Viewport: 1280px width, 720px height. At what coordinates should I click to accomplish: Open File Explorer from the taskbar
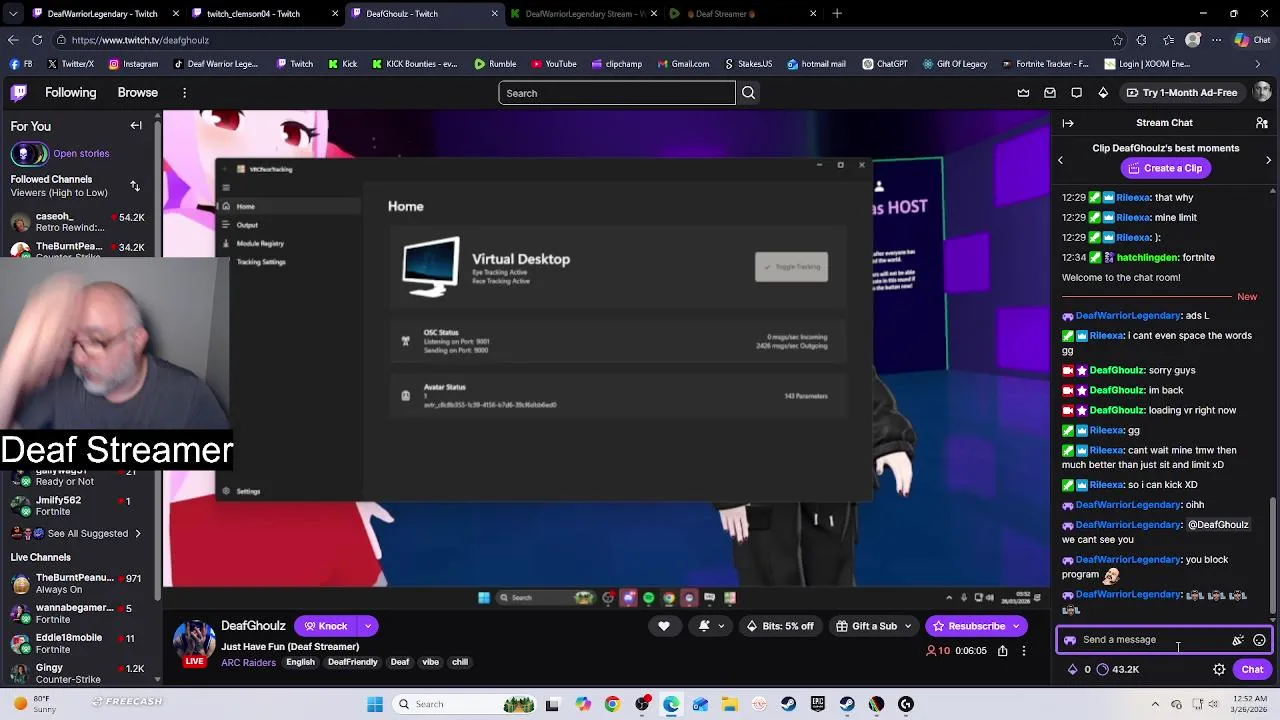730,704
